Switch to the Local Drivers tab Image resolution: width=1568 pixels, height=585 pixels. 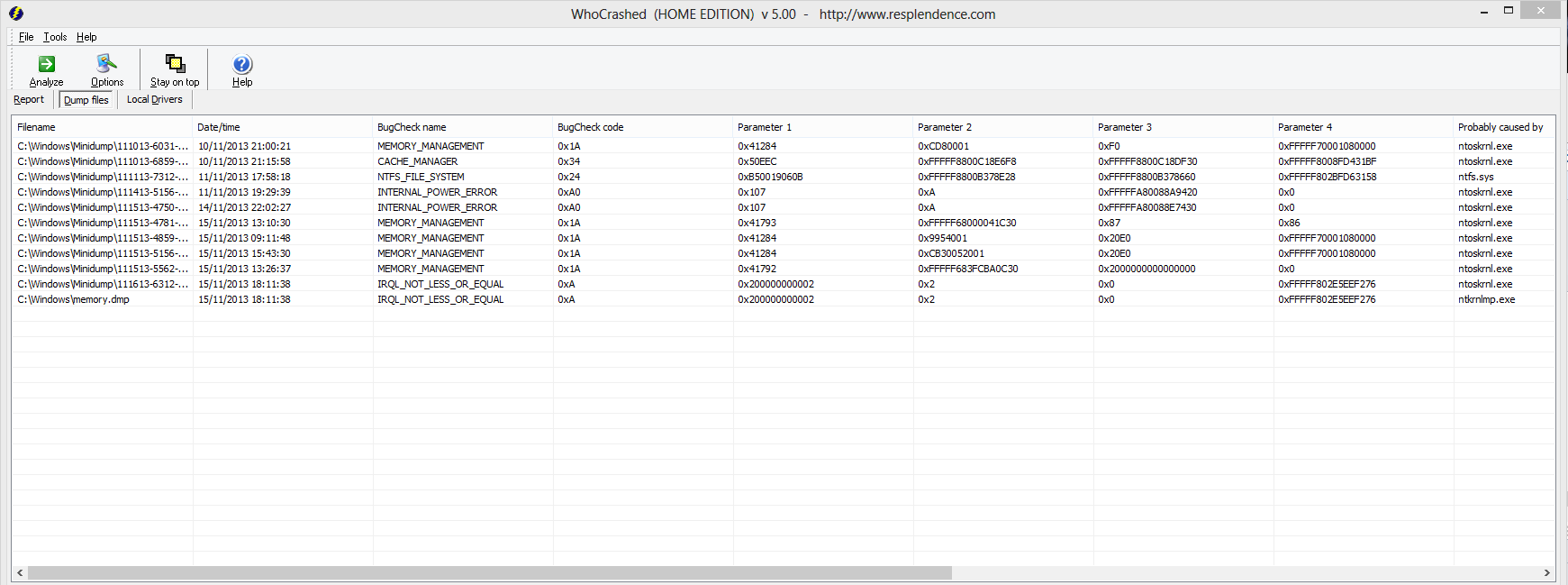(x=154, y=100)
